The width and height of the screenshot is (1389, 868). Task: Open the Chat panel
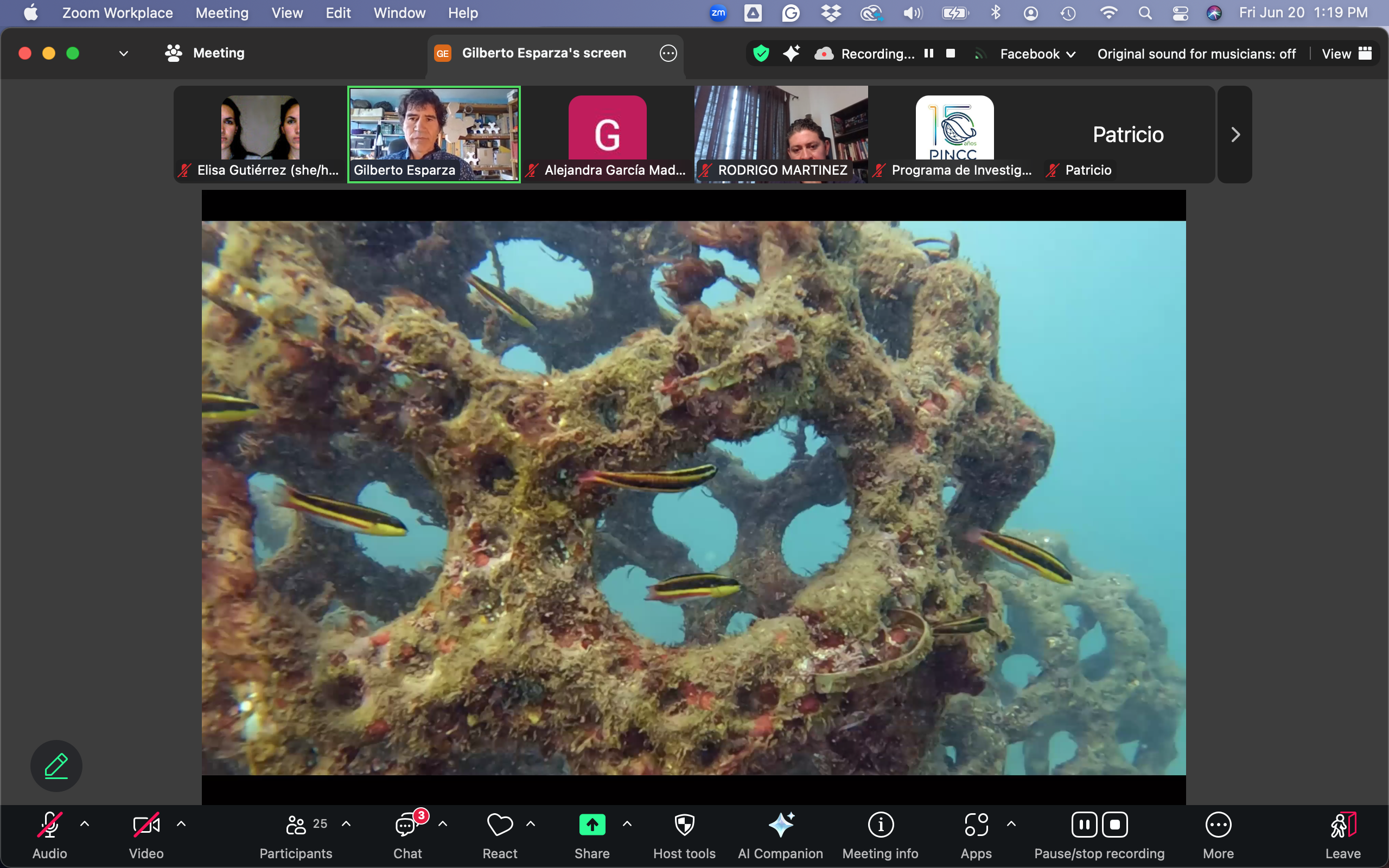(407, 835)
